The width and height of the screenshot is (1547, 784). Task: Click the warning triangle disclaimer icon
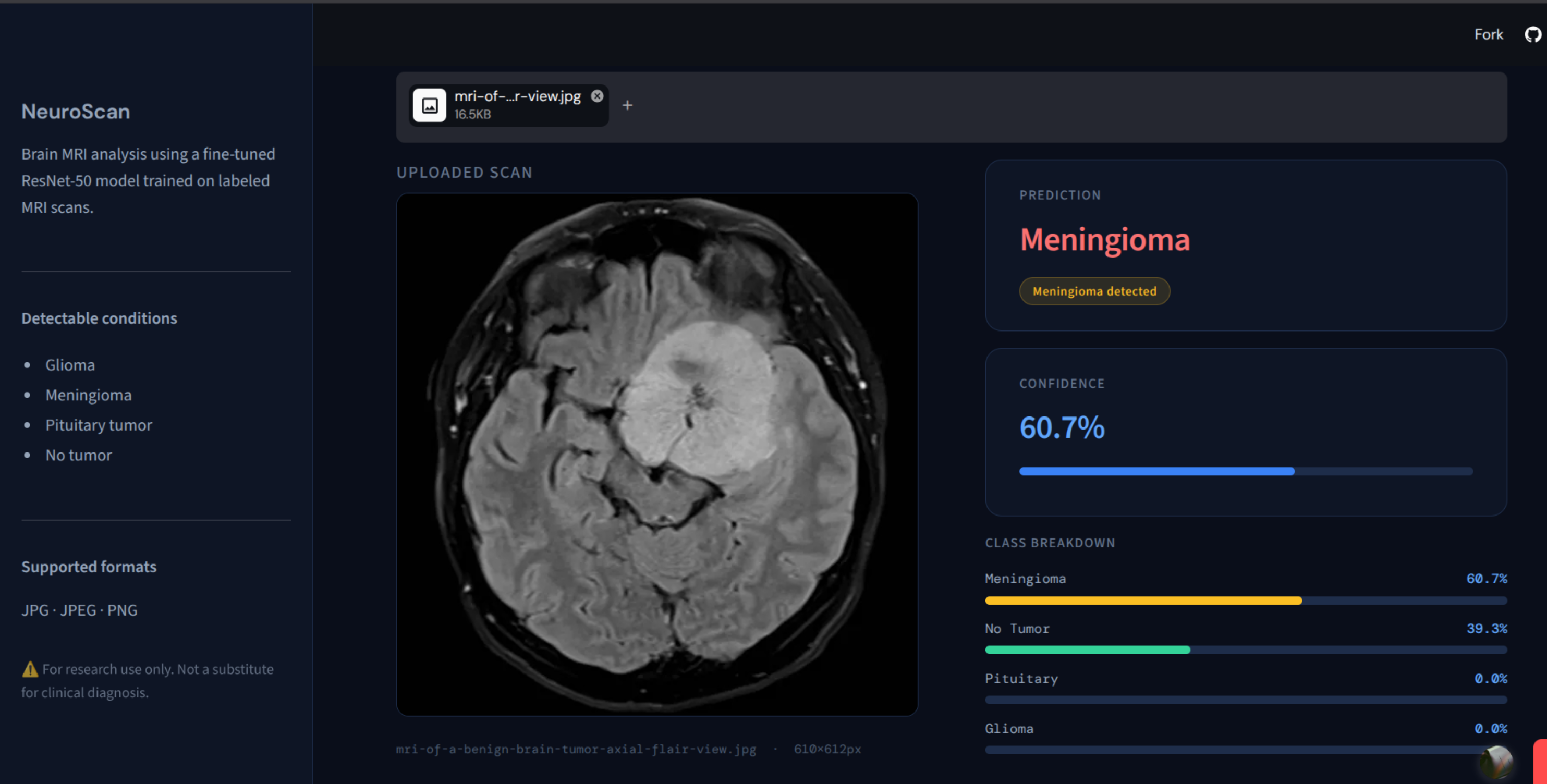click(x=30, y=669)
